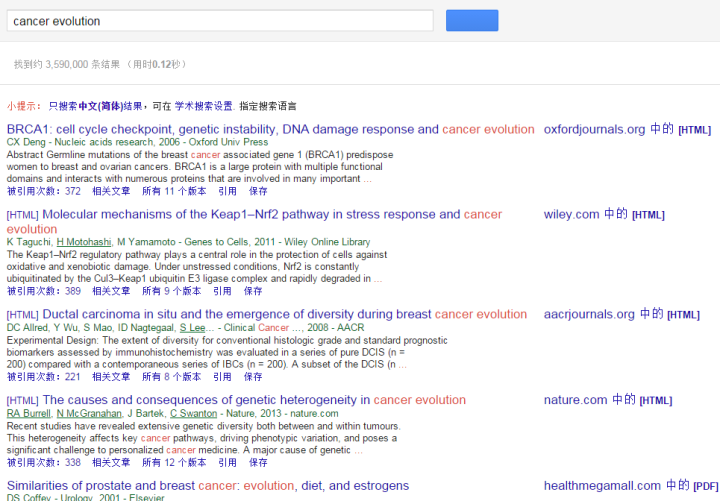Open the Keap1–Nrf2 pathway article title
Screen dimensions: 720x501
(x=254, y=222)
